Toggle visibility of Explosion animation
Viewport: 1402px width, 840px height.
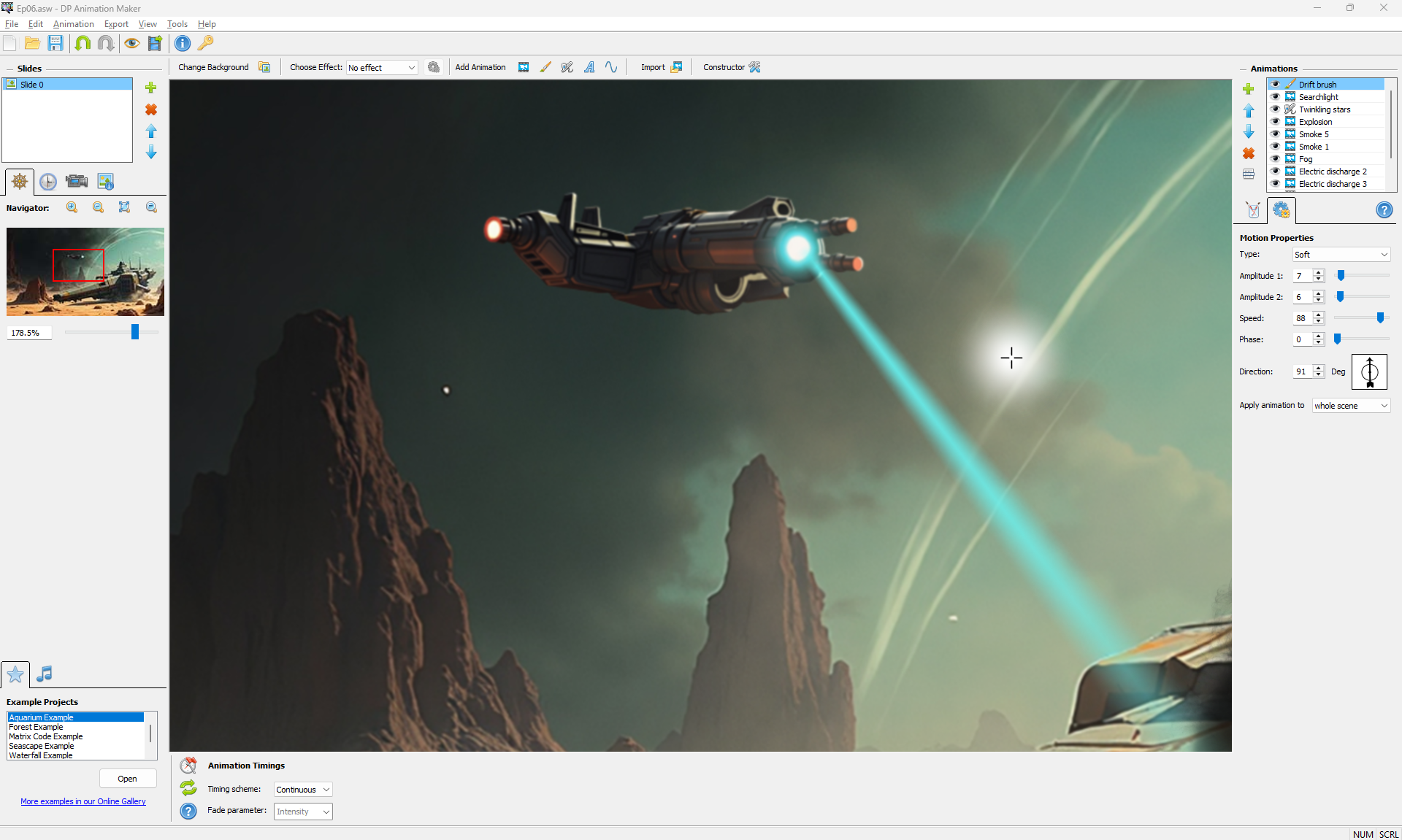[1276, 121]
